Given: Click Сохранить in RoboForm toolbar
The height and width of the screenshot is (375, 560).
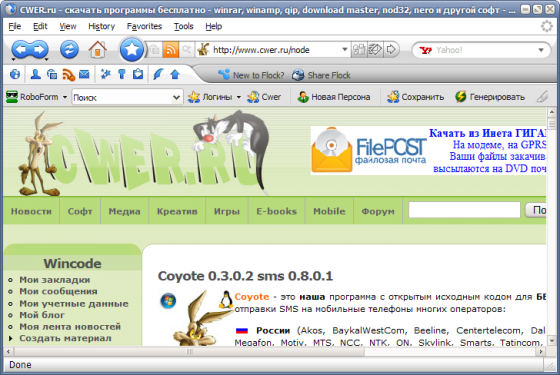Looking at the screenshot, I should click(x=415, y=97).
